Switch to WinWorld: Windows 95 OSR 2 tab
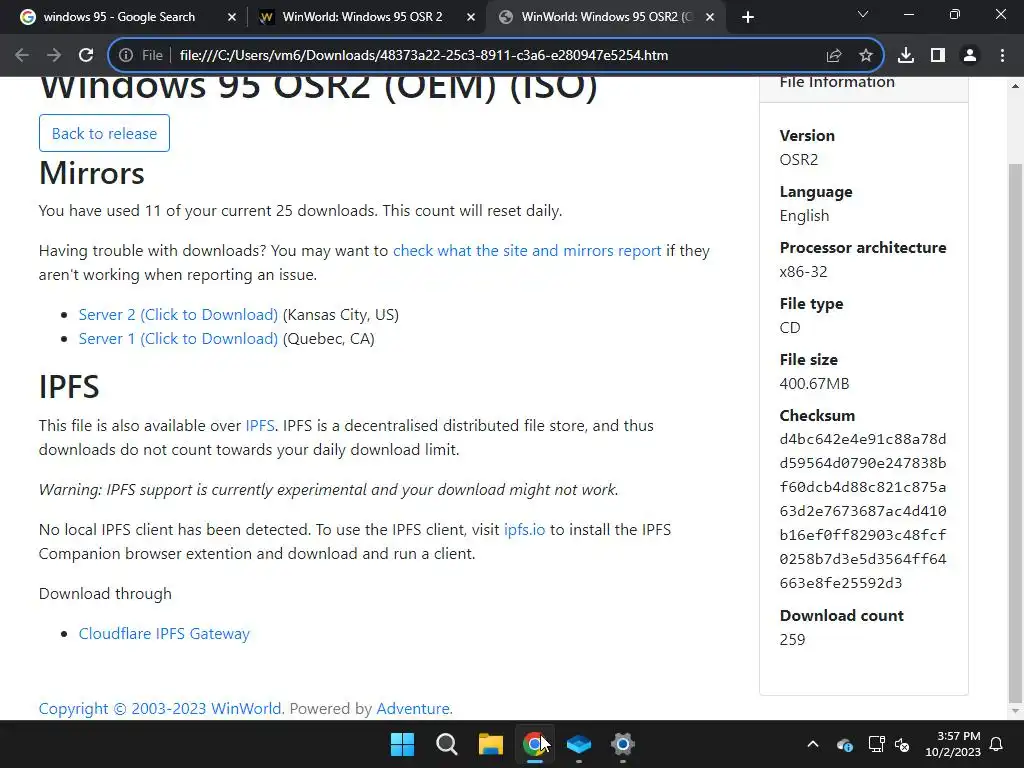The width and height of the screenshot is (1024, 768). click(362, 17)
